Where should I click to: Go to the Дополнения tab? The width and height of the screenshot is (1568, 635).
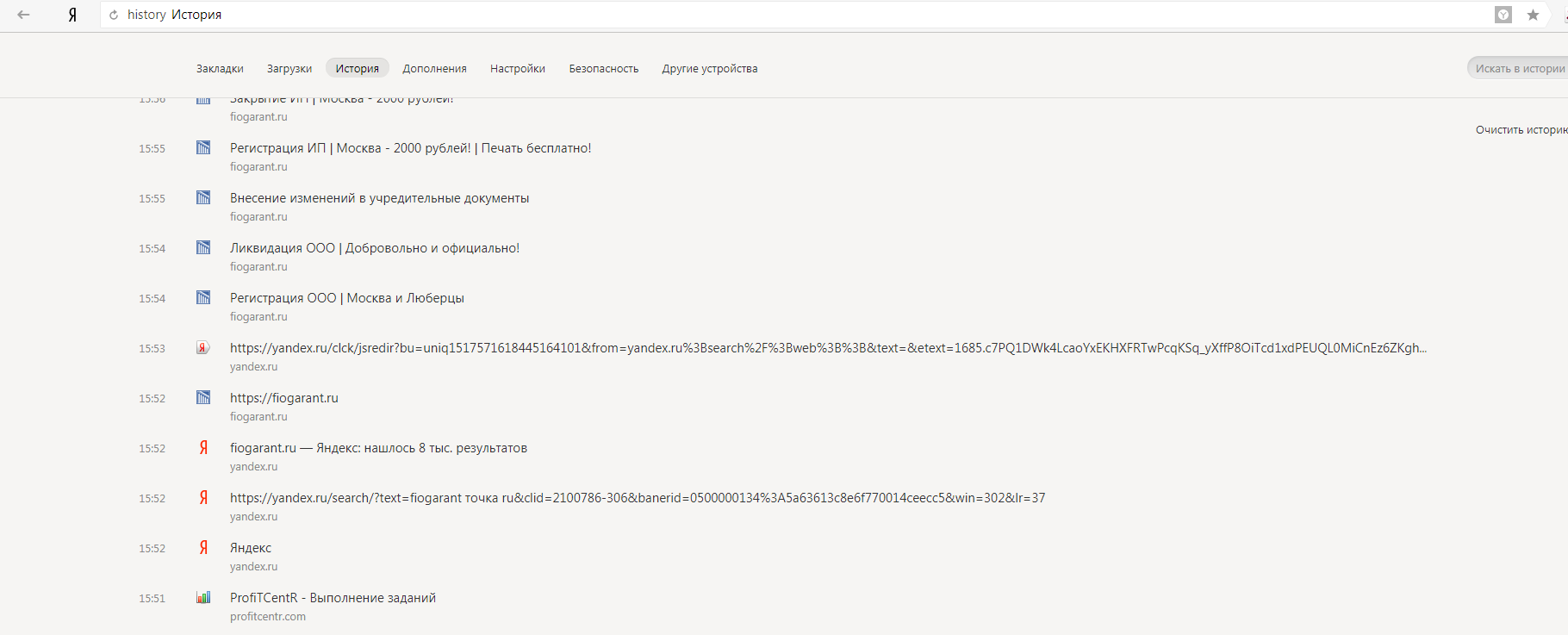point(434,69)
